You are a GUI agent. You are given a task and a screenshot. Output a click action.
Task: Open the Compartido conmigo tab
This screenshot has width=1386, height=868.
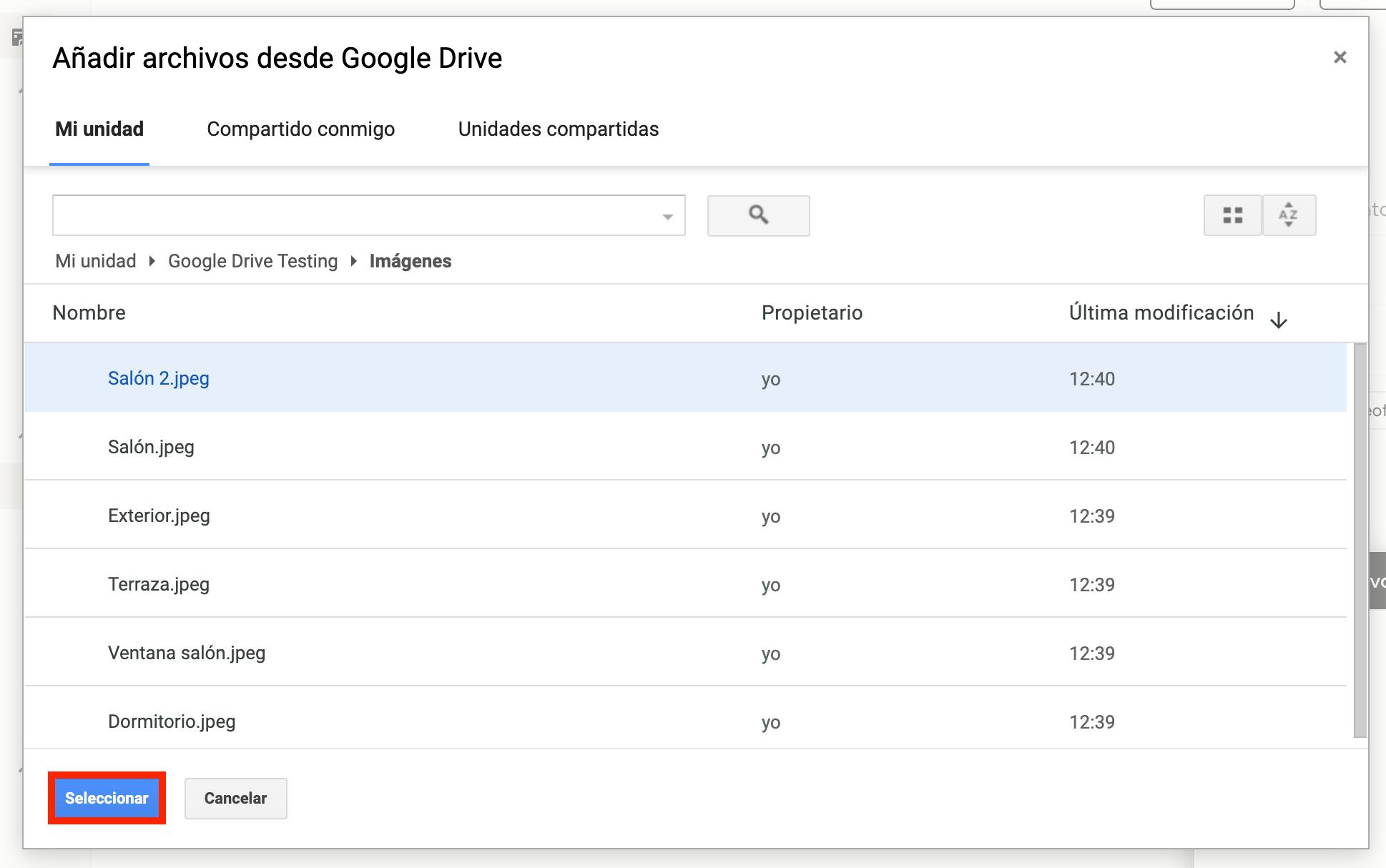(300, 129)
